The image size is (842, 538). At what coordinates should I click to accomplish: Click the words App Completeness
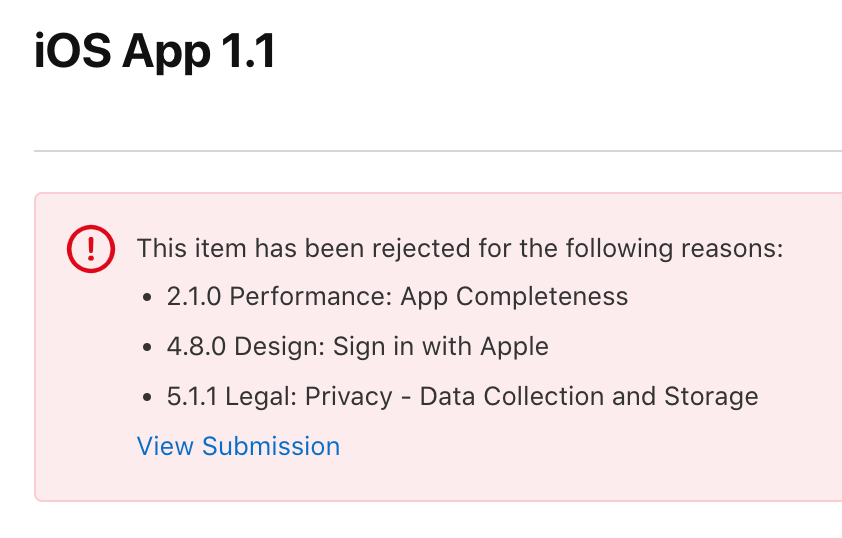pyautogui.click(x=514, y=296)
